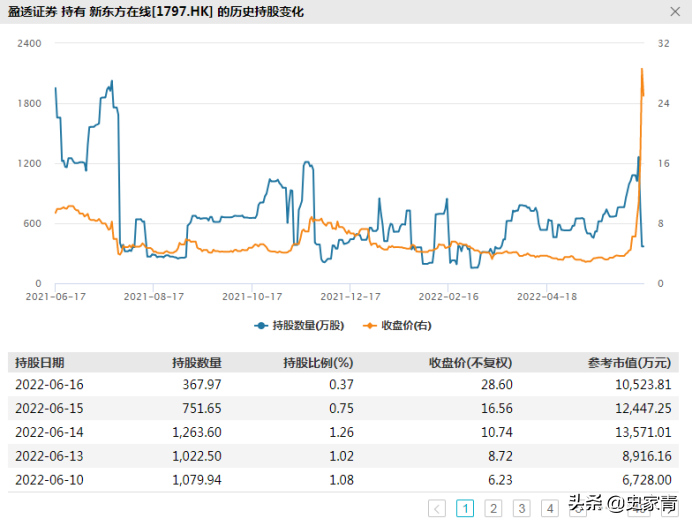
Task: Select the 2022-06-13 date cell
Action: pyautogui.click(x=49, y=456)
